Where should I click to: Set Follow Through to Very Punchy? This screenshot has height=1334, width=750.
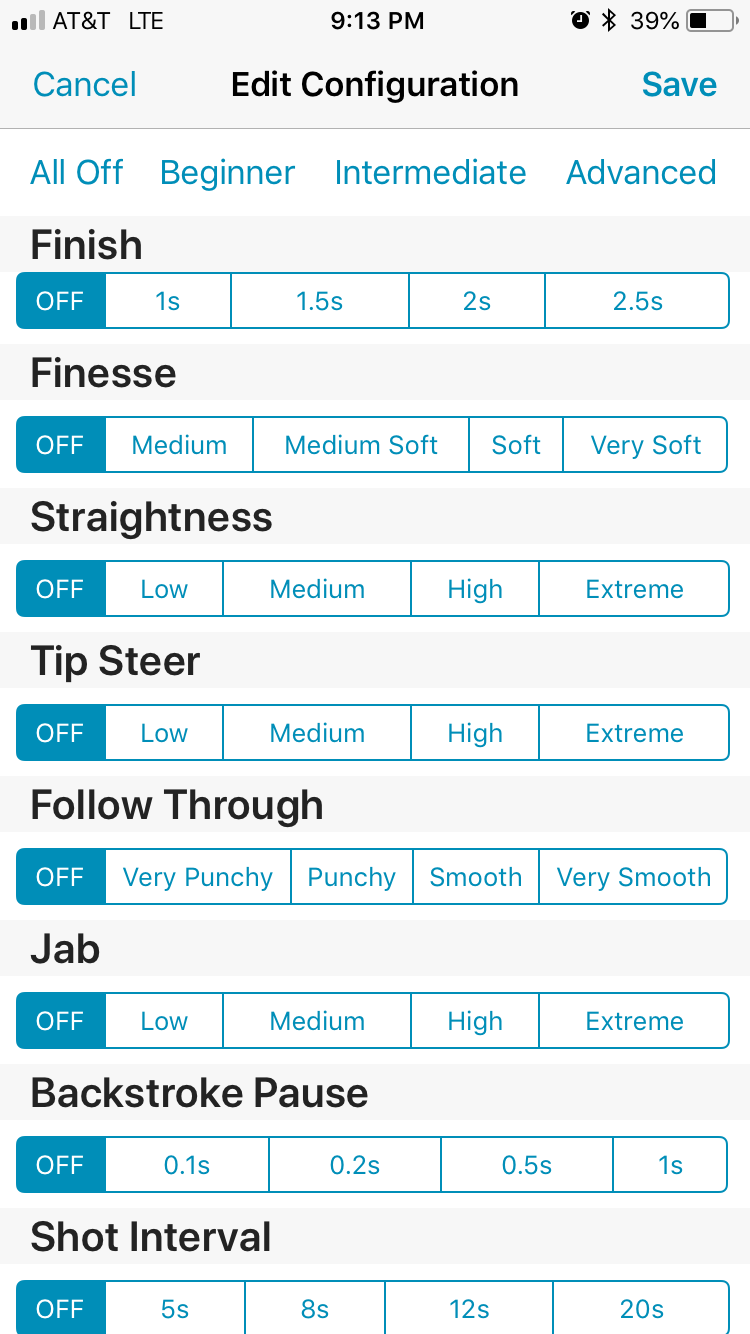pyautogui.click(x=198, y=877)
